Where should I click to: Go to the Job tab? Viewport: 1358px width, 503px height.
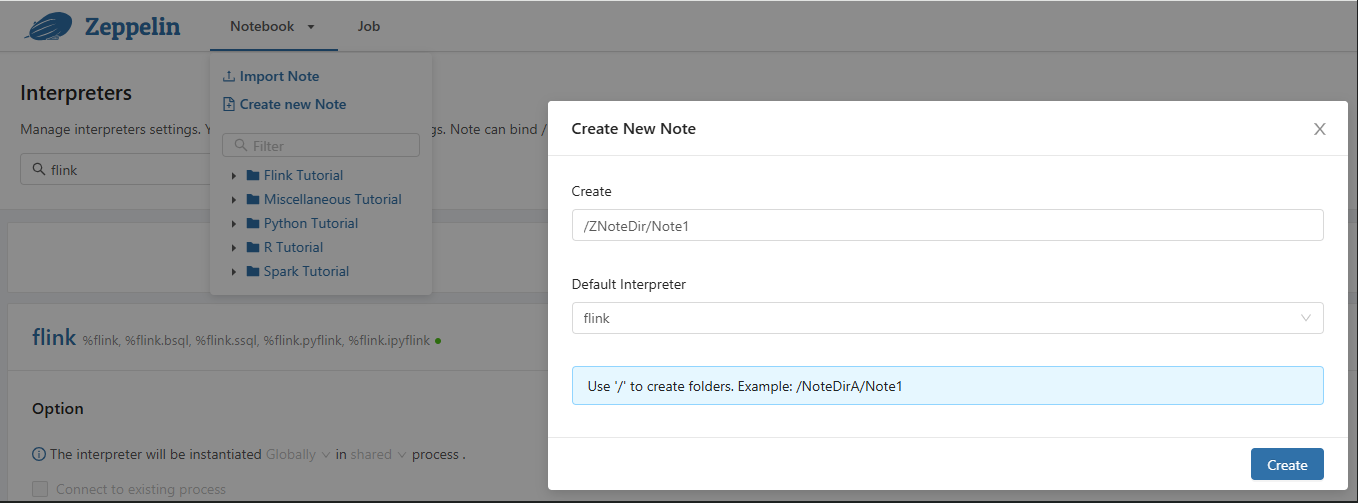[x=369, y=27]
